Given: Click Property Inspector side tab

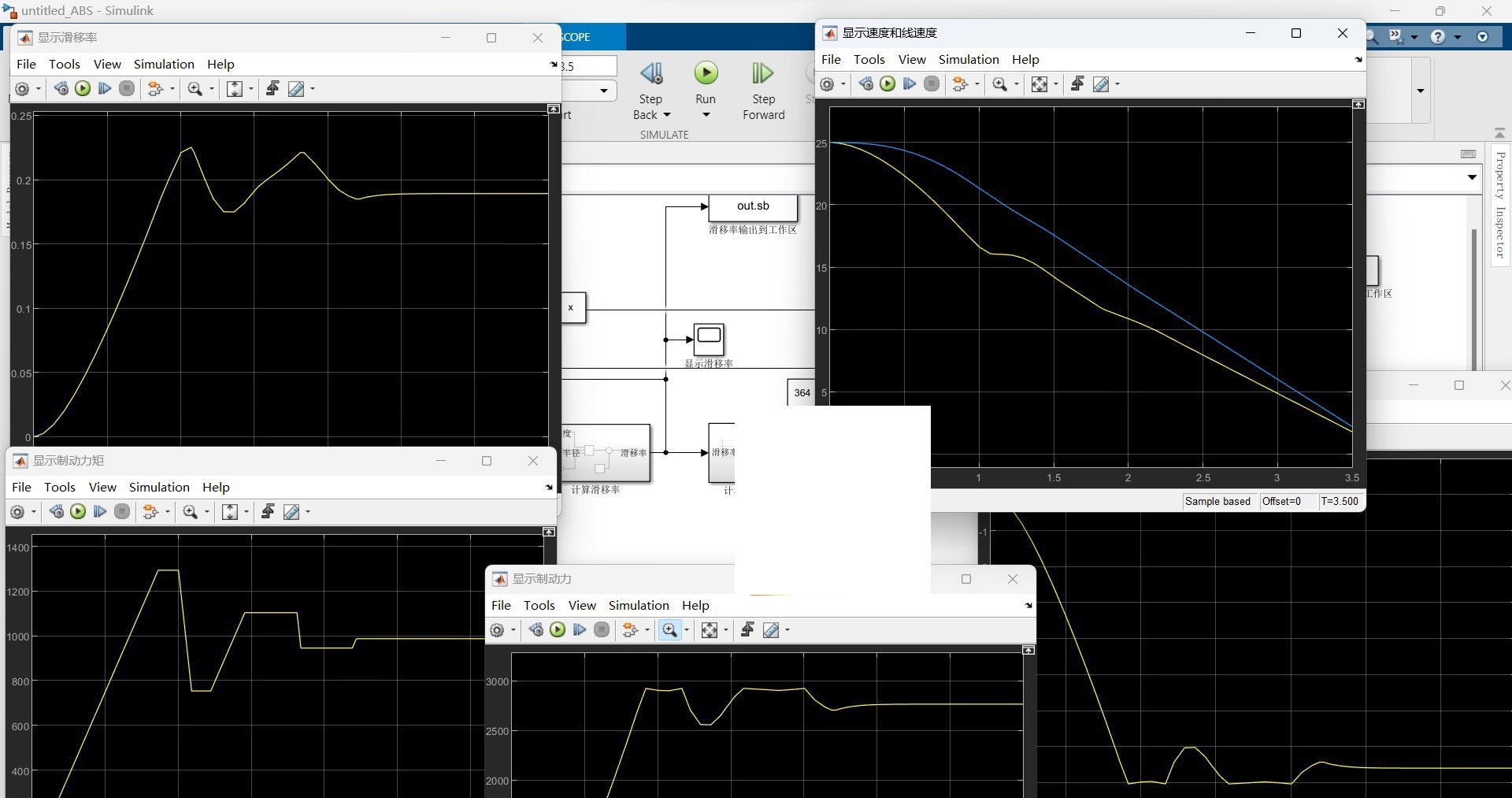Looking at the screenshot, I should tap(1500, 205).
